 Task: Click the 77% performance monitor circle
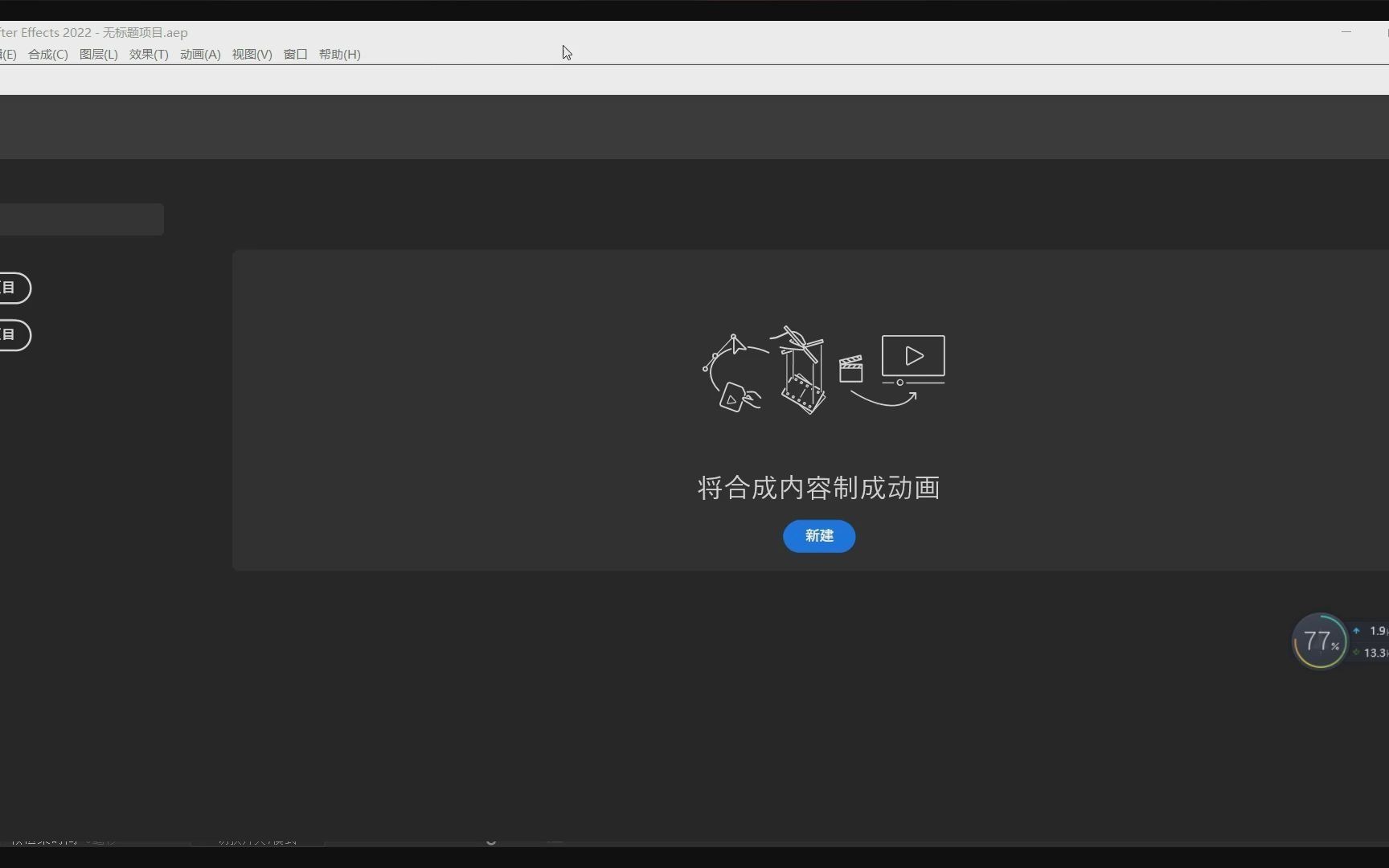point(1320,641)
